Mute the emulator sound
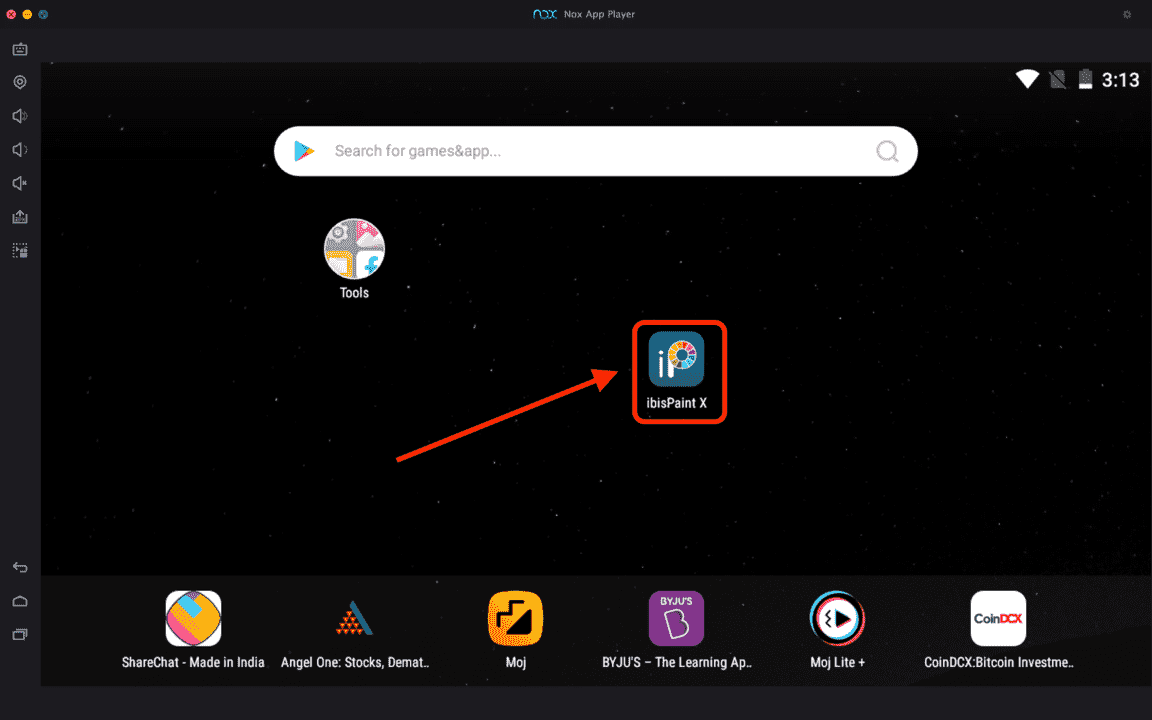Viewport: 1152px width, 720px height. pyautogui.click(x=19, y=183)
